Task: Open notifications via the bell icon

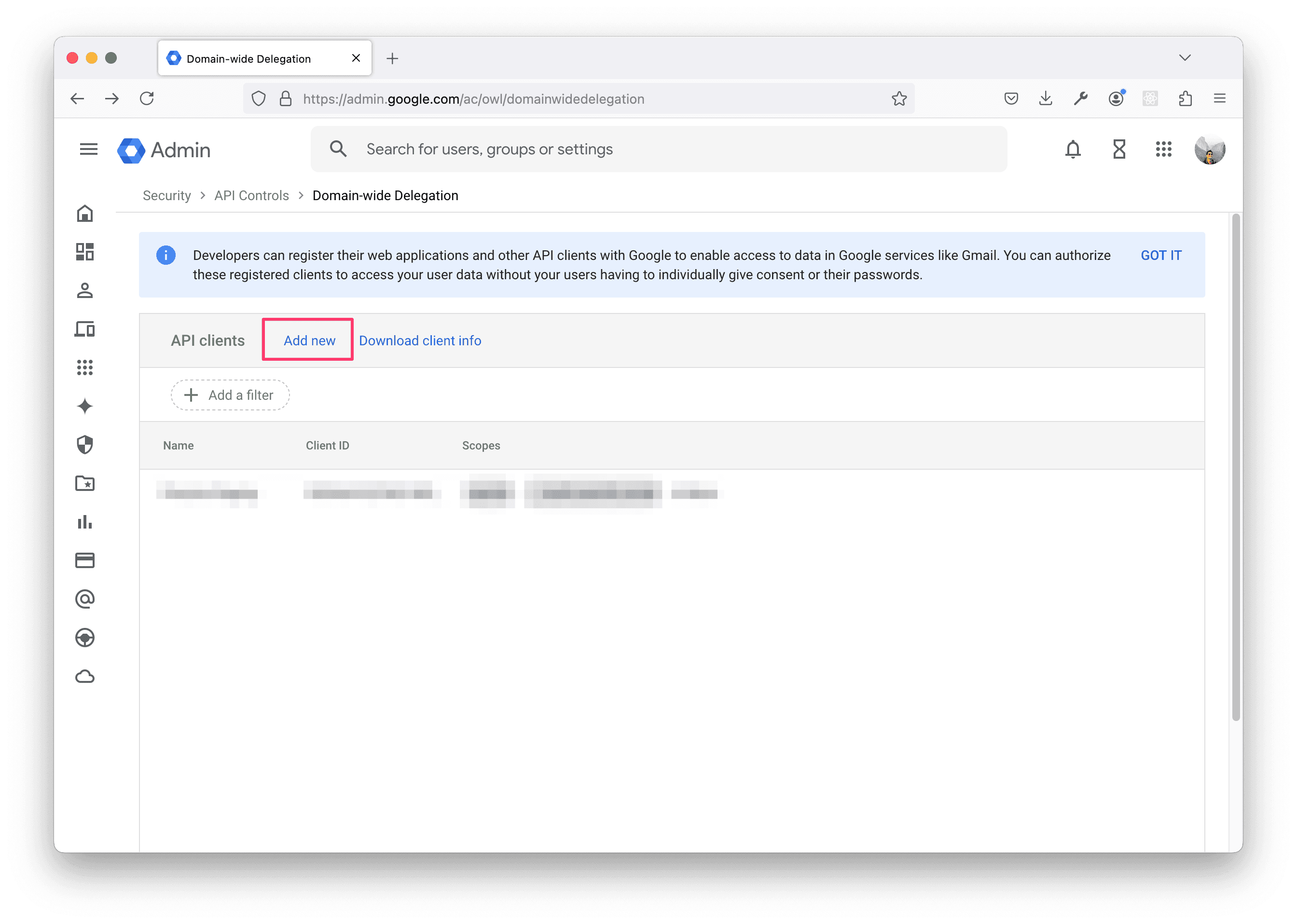Action: pyautogui.click(x=1072, y=149)
